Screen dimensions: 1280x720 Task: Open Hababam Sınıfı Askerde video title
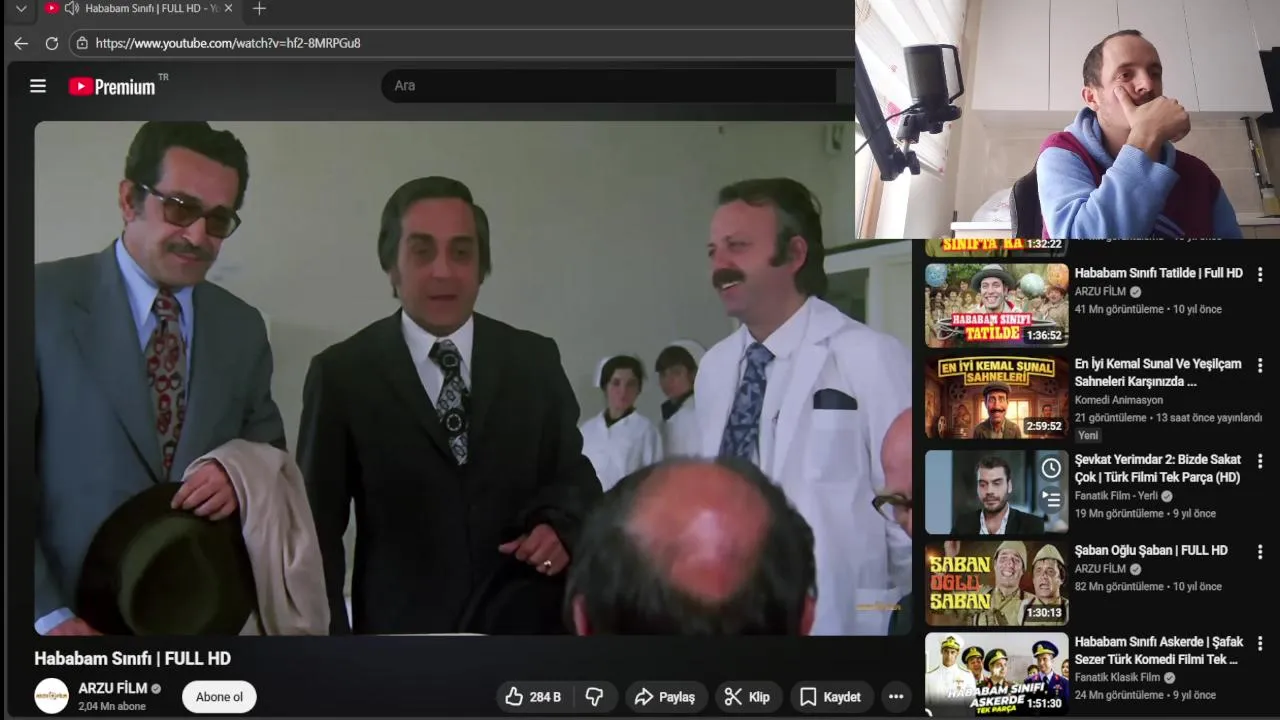[1159, 650]
